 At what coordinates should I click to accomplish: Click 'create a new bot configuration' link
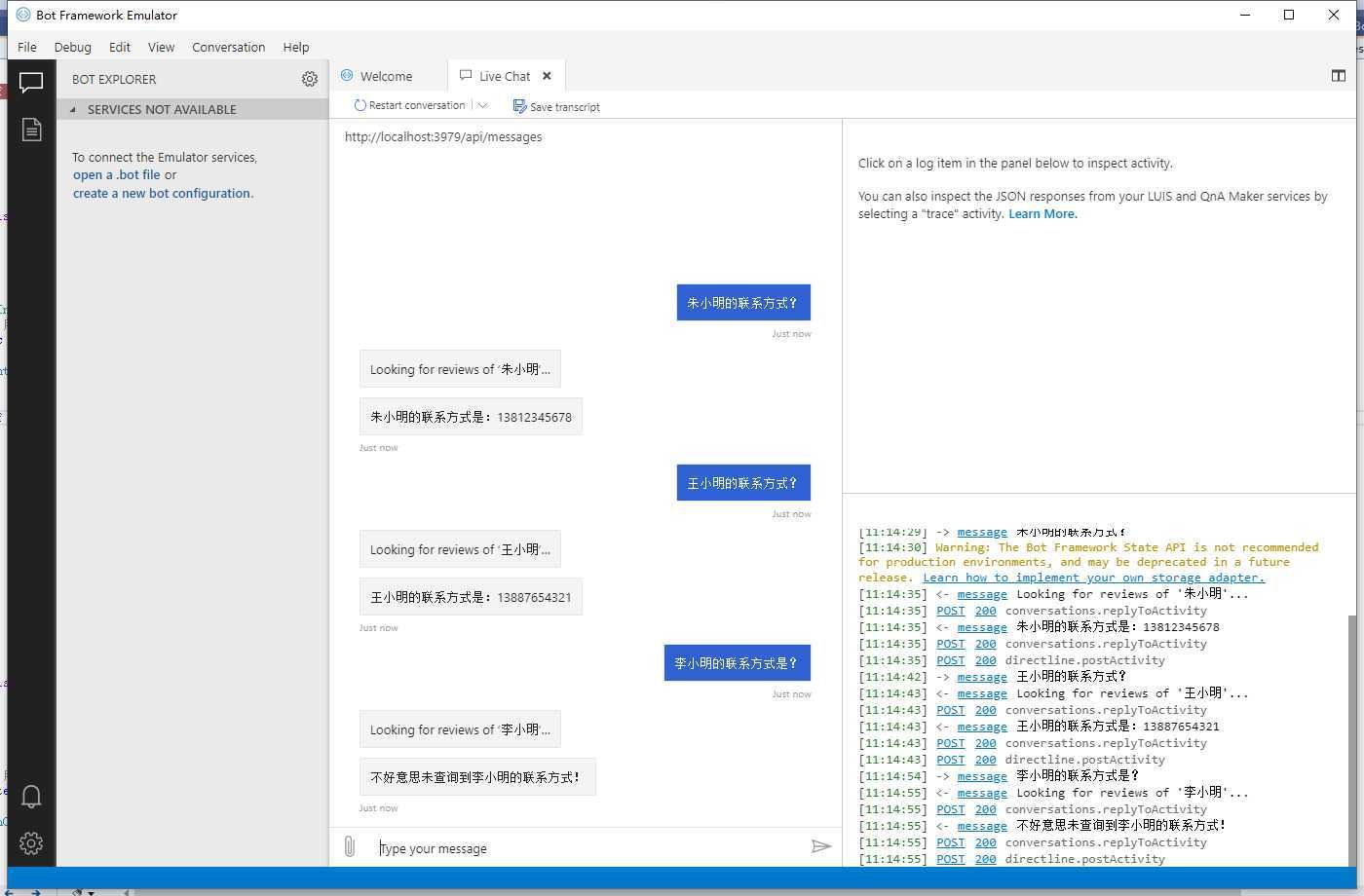(x=162, y=193)
